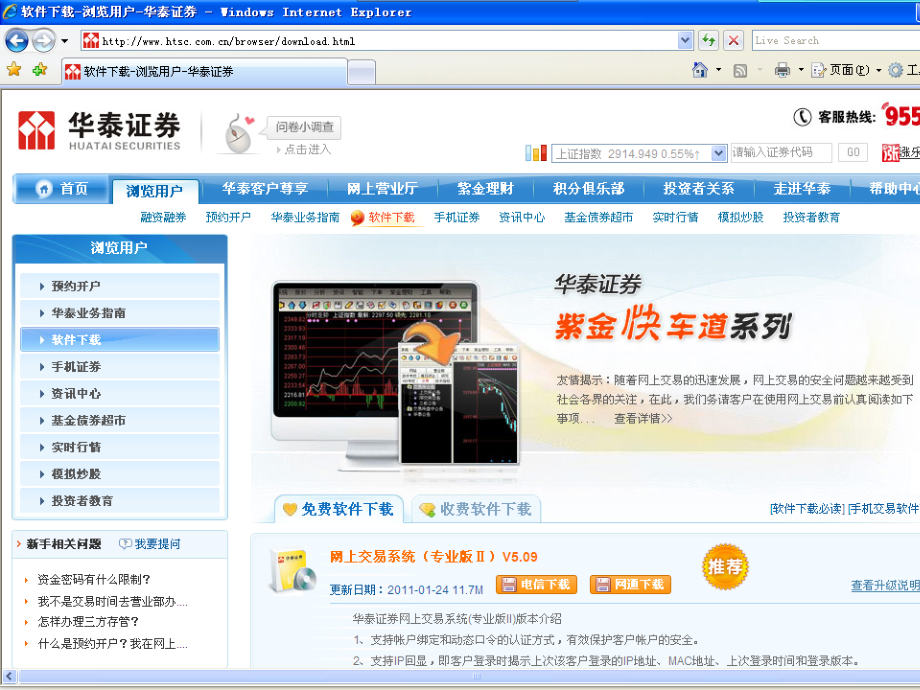920x690 pixels.
Task: Click the browser Forward arrow button
Action: coord(43,40)
